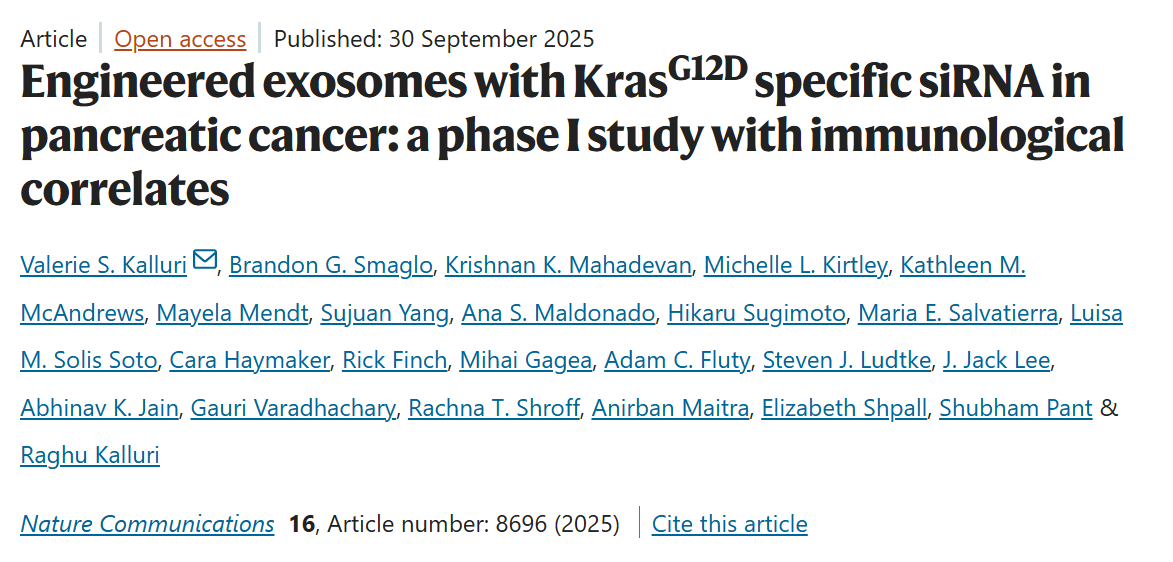Screen dimensions: 1173x562
Task: Select author Mayela Mendt
Action: pos(232,313)
